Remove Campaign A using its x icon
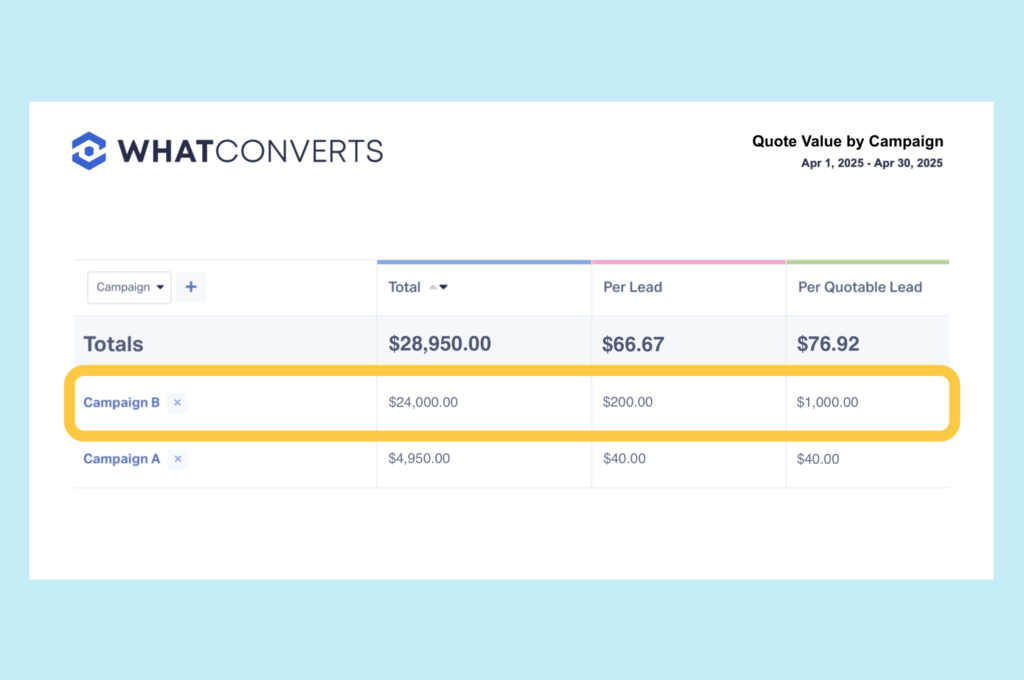This screenshot has height=680, width=1024. coord(177,459)
